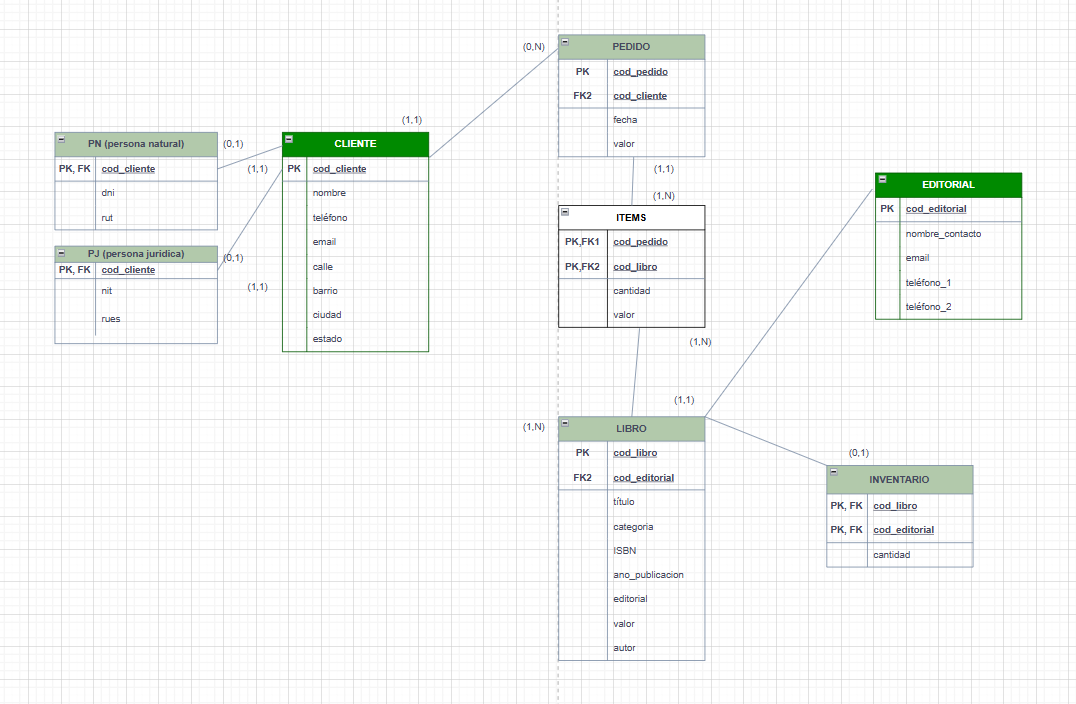Viewport: 1076px width, 704px height.
Task: Click the valor field in ITEMS
Action: coord(624,315)
